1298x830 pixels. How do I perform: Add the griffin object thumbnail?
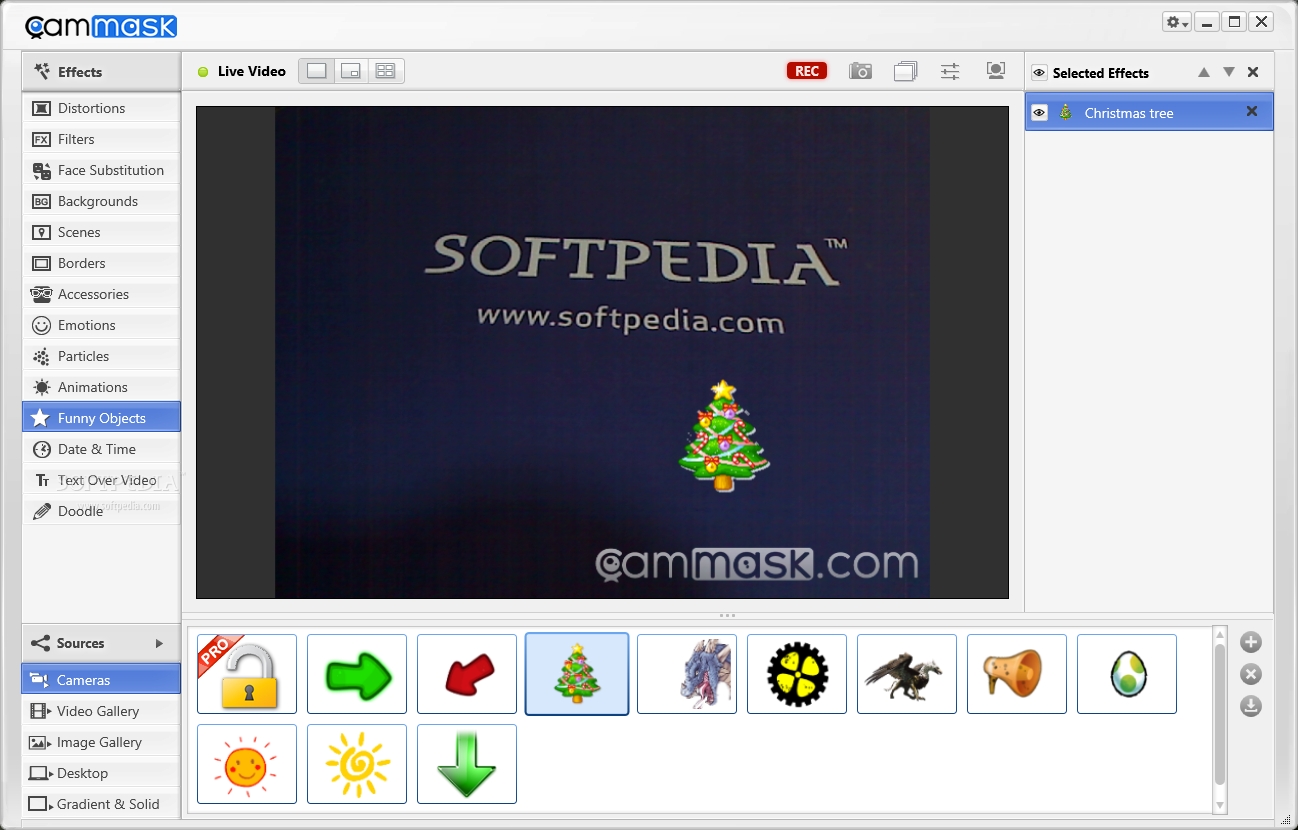tap(907, 674)
